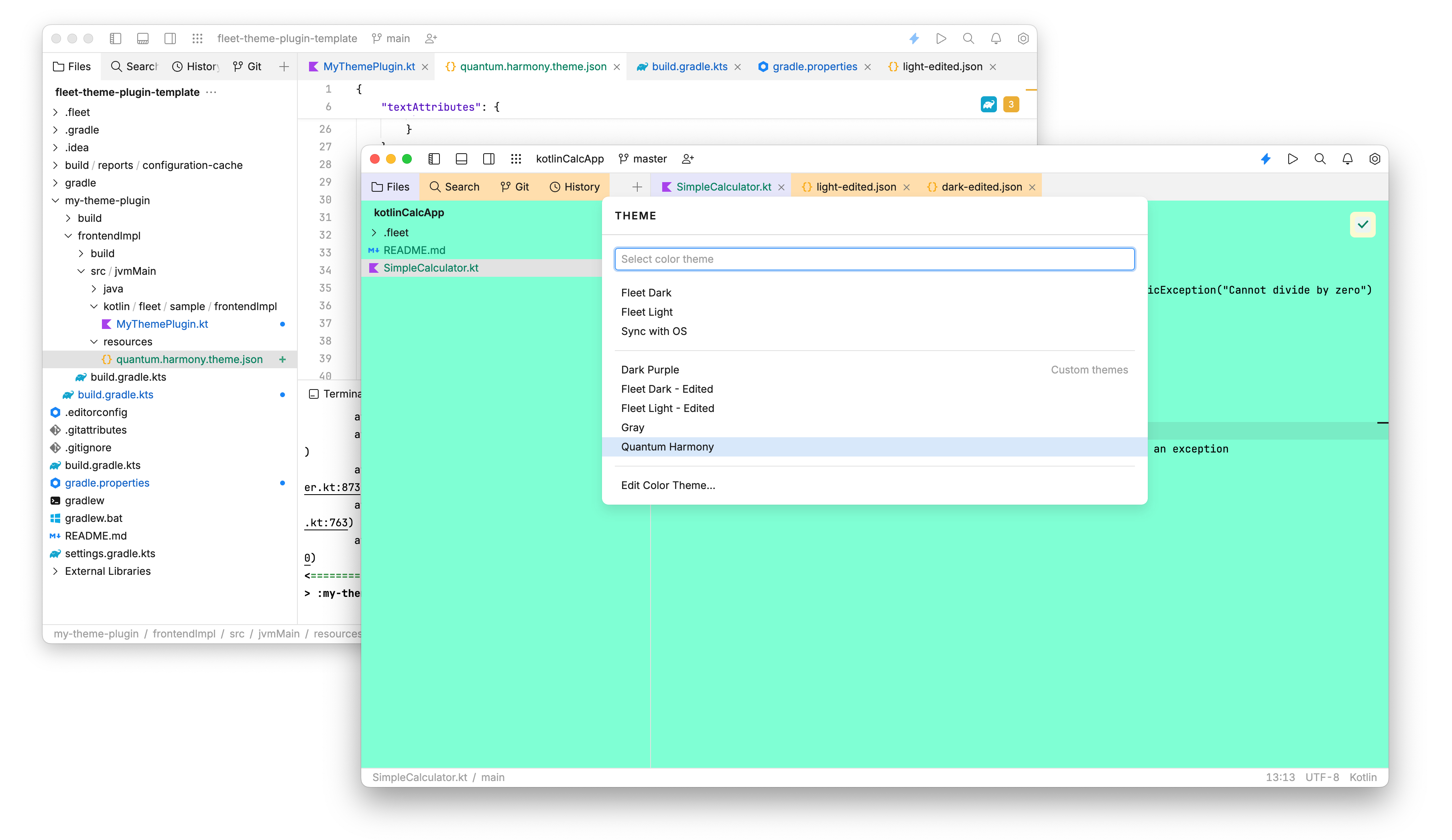Open Fleet settings via the gear icon
This screenshot has width=1452, height=840.
[1375, 159]
